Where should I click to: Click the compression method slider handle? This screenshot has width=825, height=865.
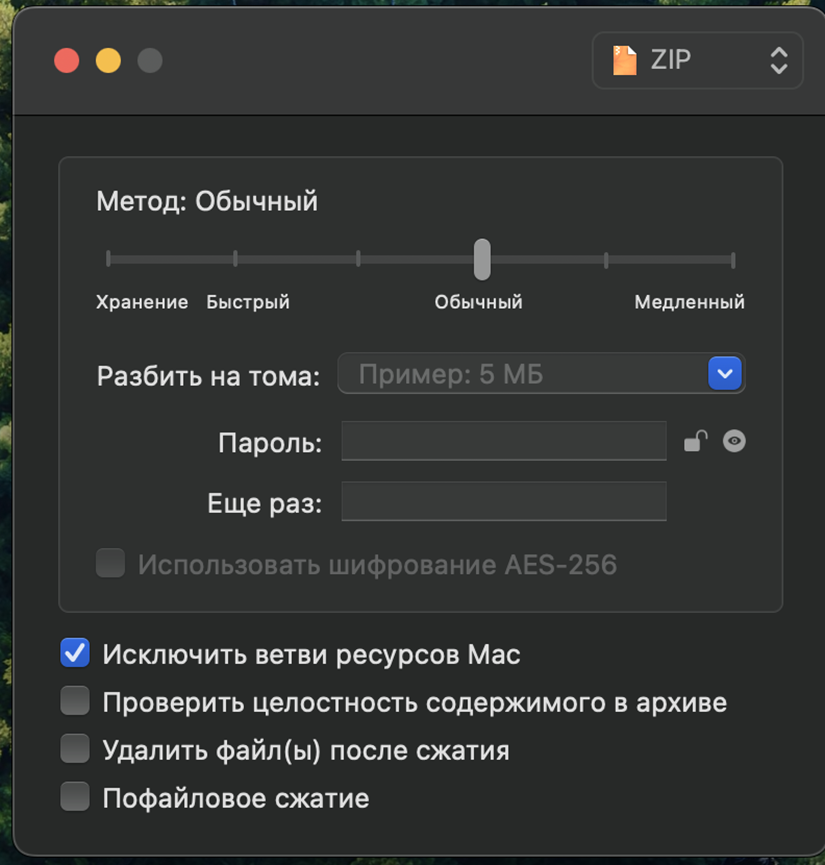point(482,258)
